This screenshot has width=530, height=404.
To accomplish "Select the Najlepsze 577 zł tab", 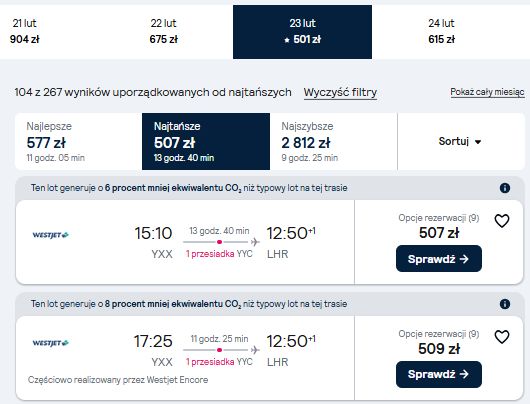I will (78, 141).
